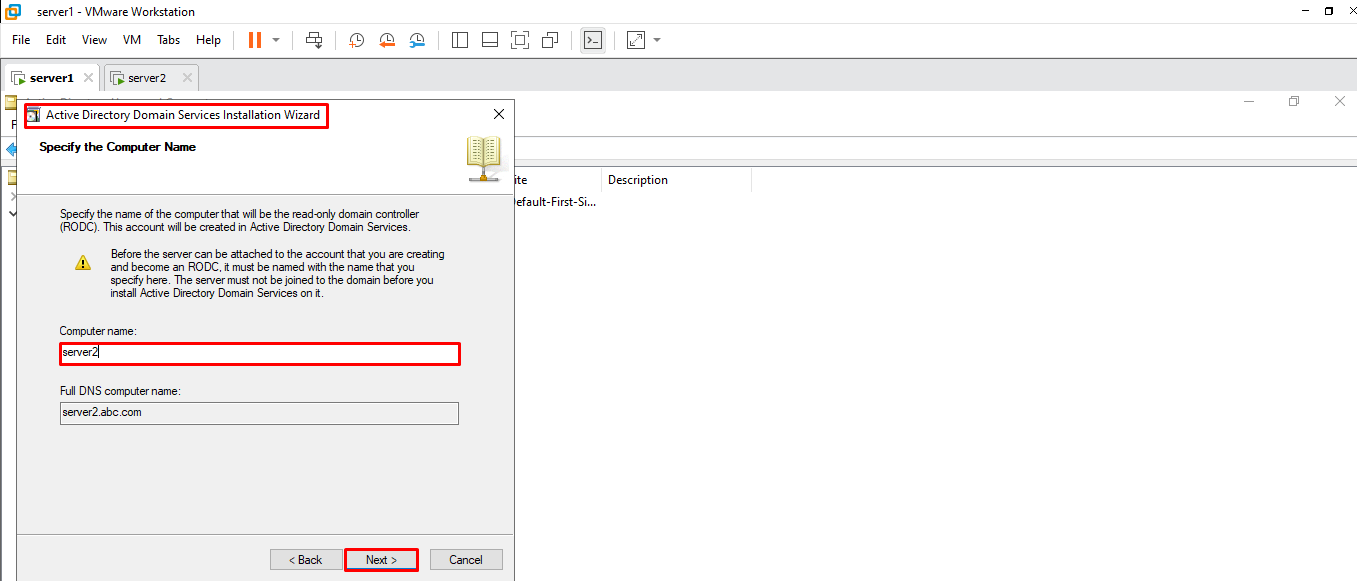Screen dimensions: 1357x581
Task: Click the VMware Workstation app icon in title bar
Action: click(14, 11)
